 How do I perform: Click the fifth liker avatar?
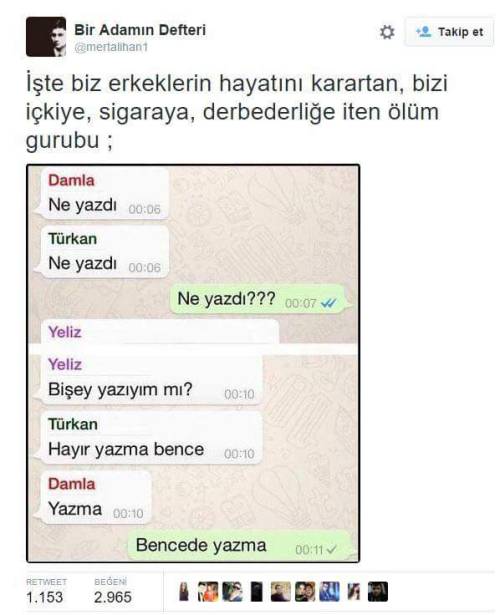point(281,591)
